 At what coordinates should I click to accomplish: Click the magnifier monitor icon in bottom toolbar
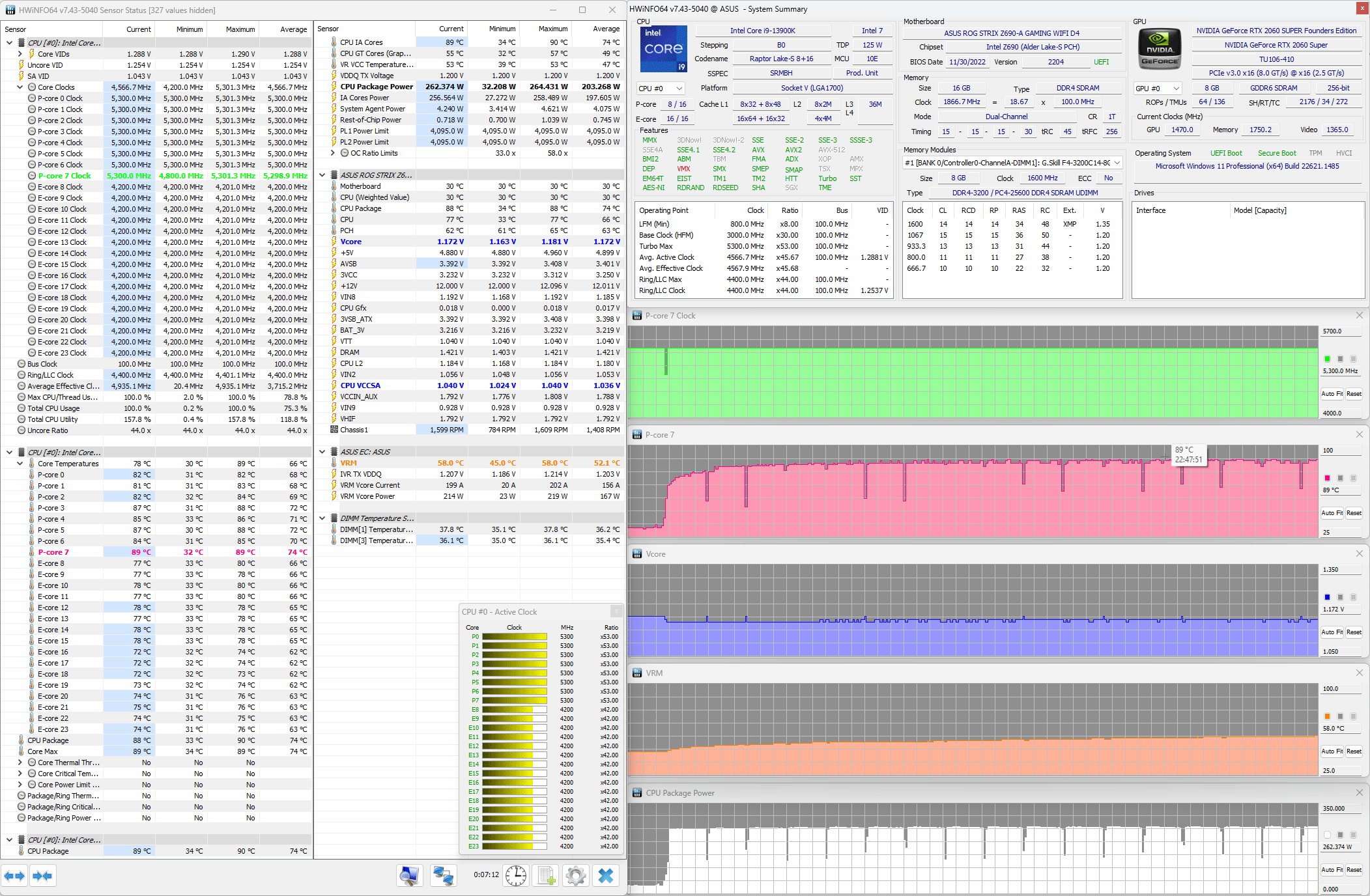point(410,876)
